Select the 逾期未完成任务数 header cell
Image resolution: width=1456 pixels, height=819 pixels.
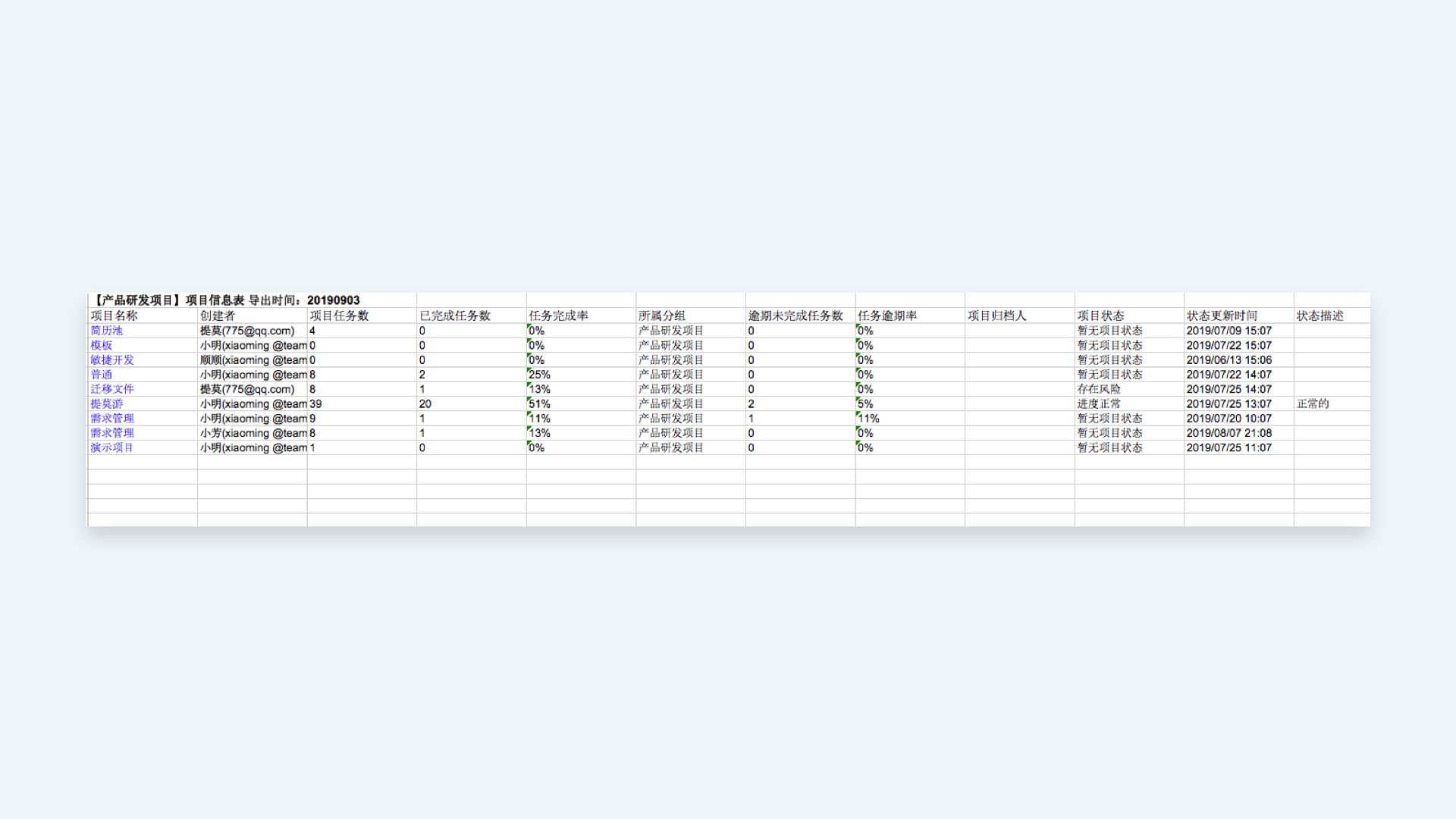click(800, 315)
